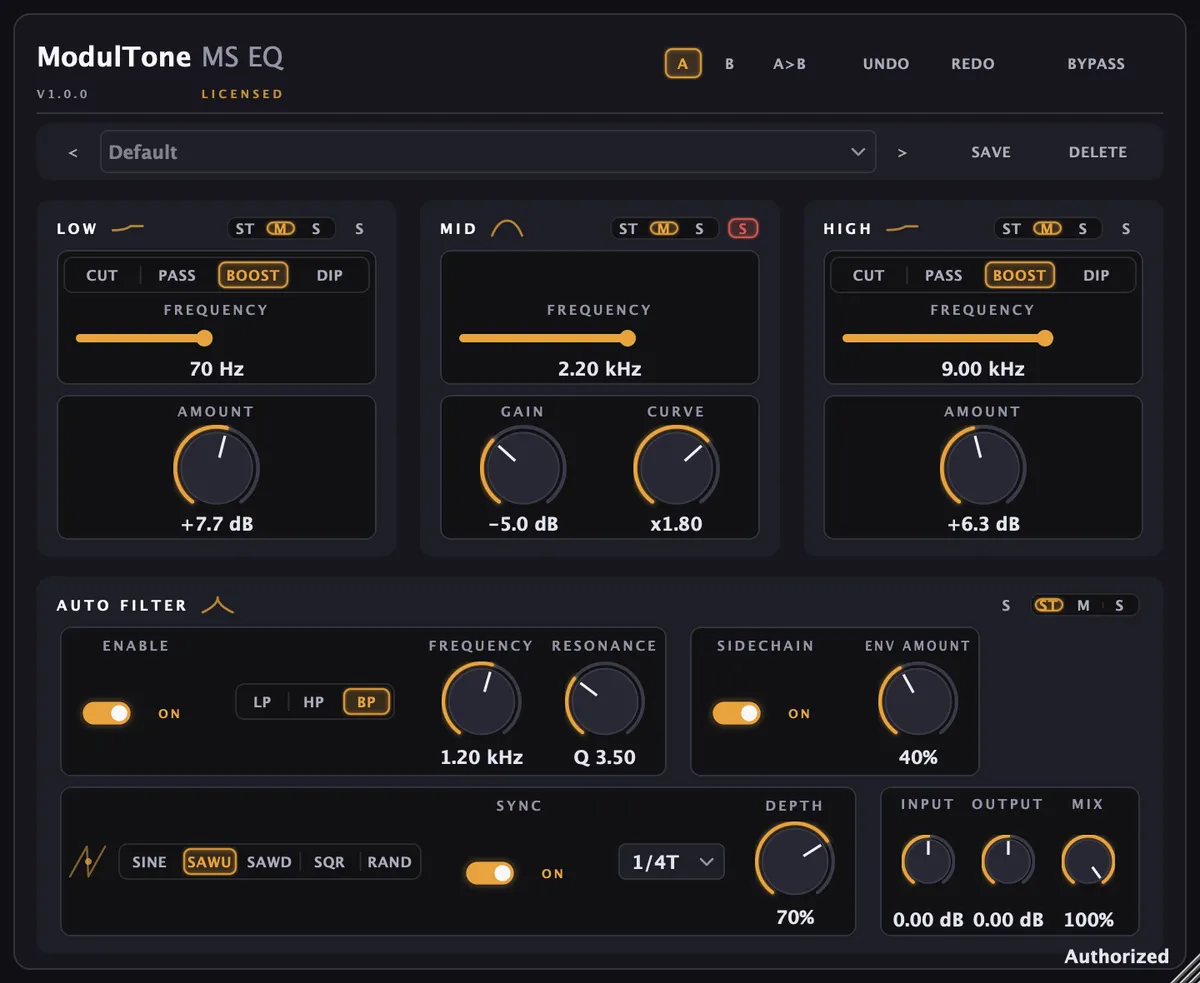Set LOW band channel to ST
The height and width of the screenshot is (983, 1200).
click(x=245, y=229)
